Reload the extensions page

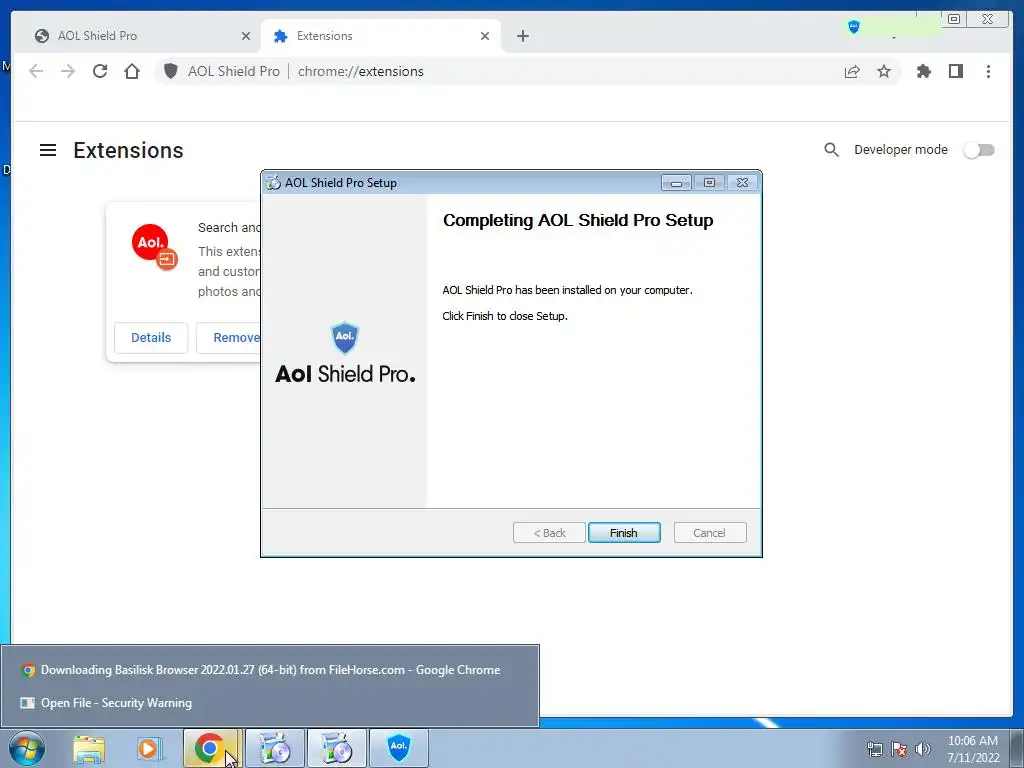[100, 71]
